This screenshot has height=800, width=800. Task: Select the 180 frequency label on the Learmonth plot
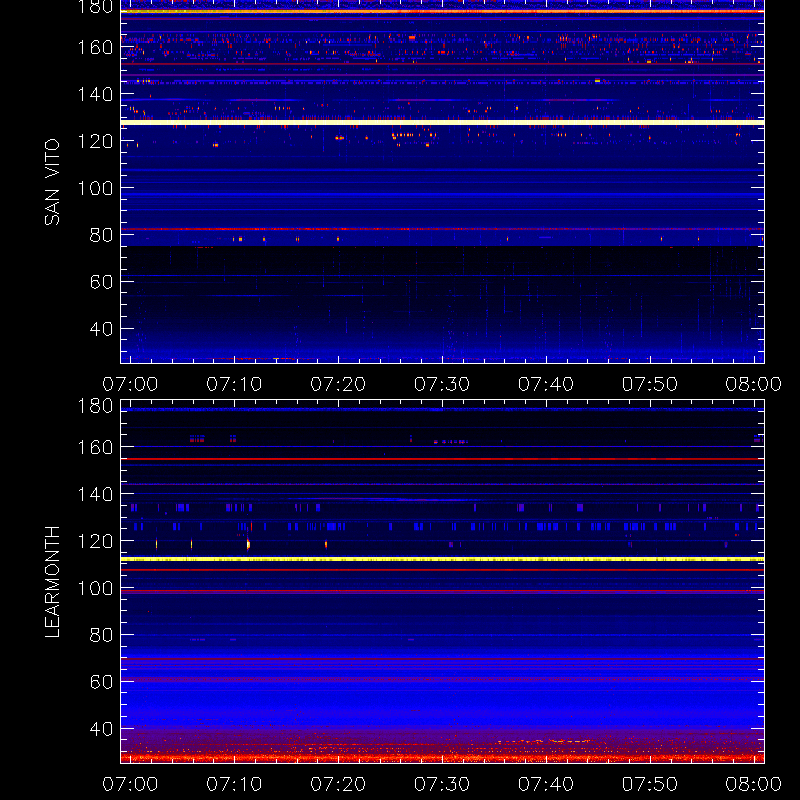[x=95, y=406]
